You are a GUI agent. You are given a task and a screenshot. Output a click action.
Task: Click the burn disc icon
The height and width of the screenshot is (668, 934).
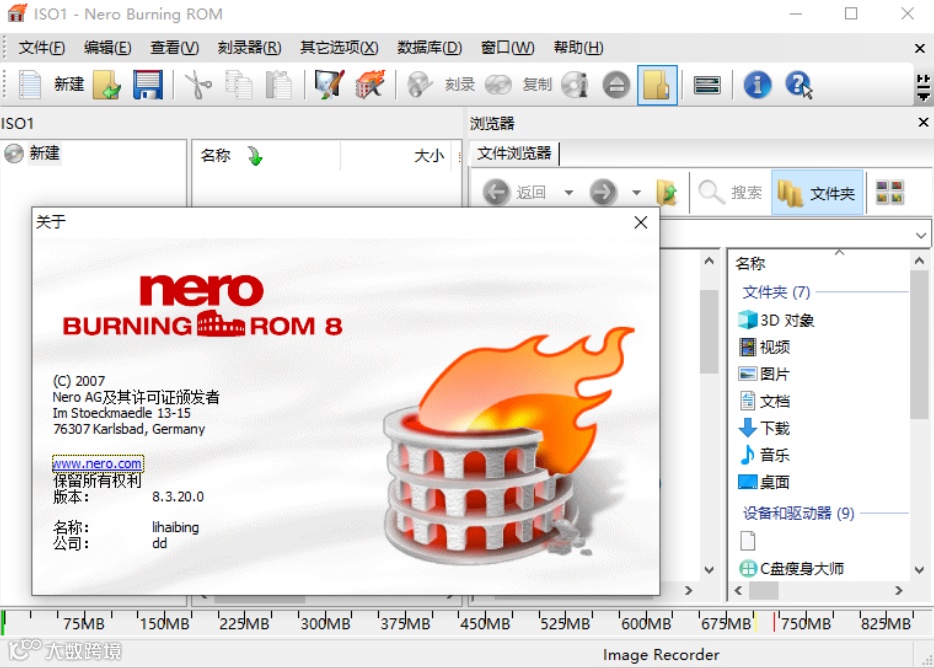point(419,85)
